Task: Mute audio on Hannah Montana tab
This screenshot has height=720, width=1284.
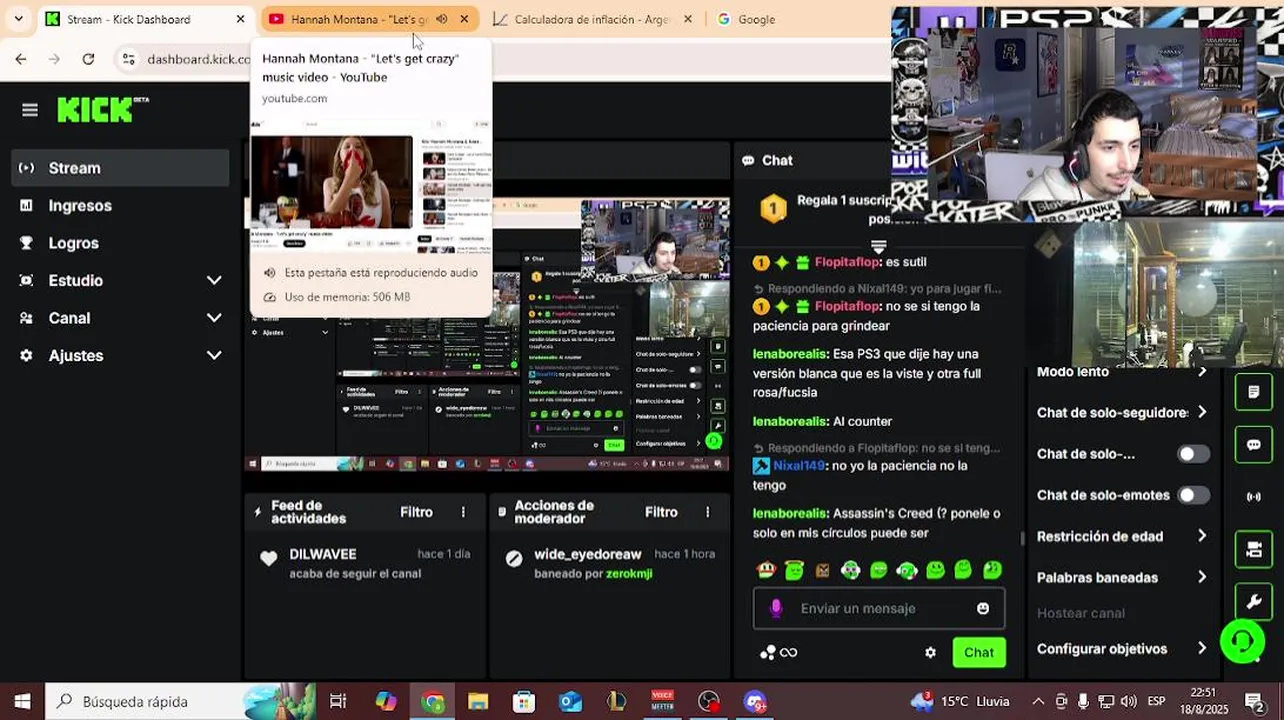Action: click(x=441, y=19)
